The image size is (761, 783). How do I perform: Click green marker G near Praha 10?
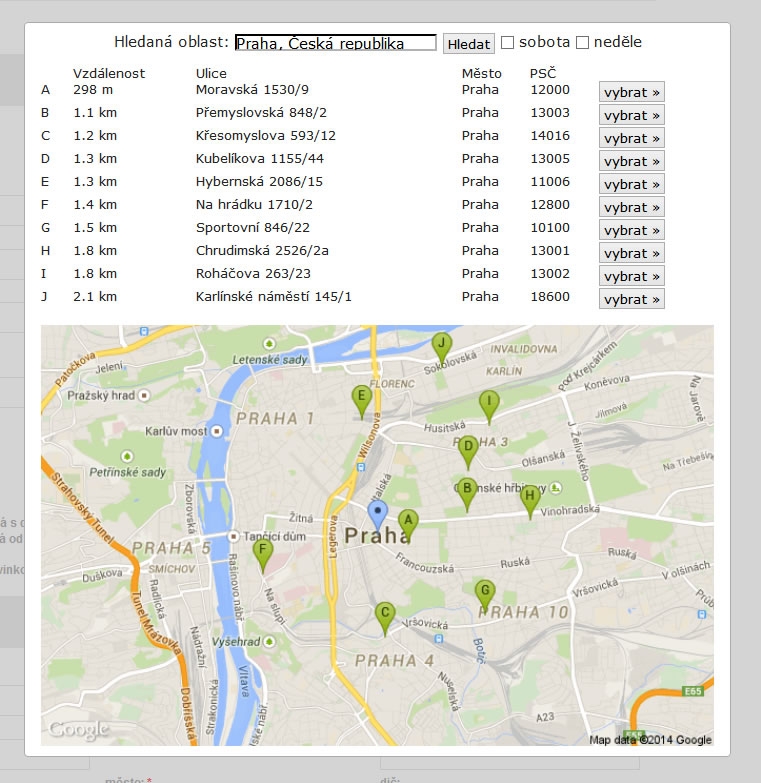[485, 591]
